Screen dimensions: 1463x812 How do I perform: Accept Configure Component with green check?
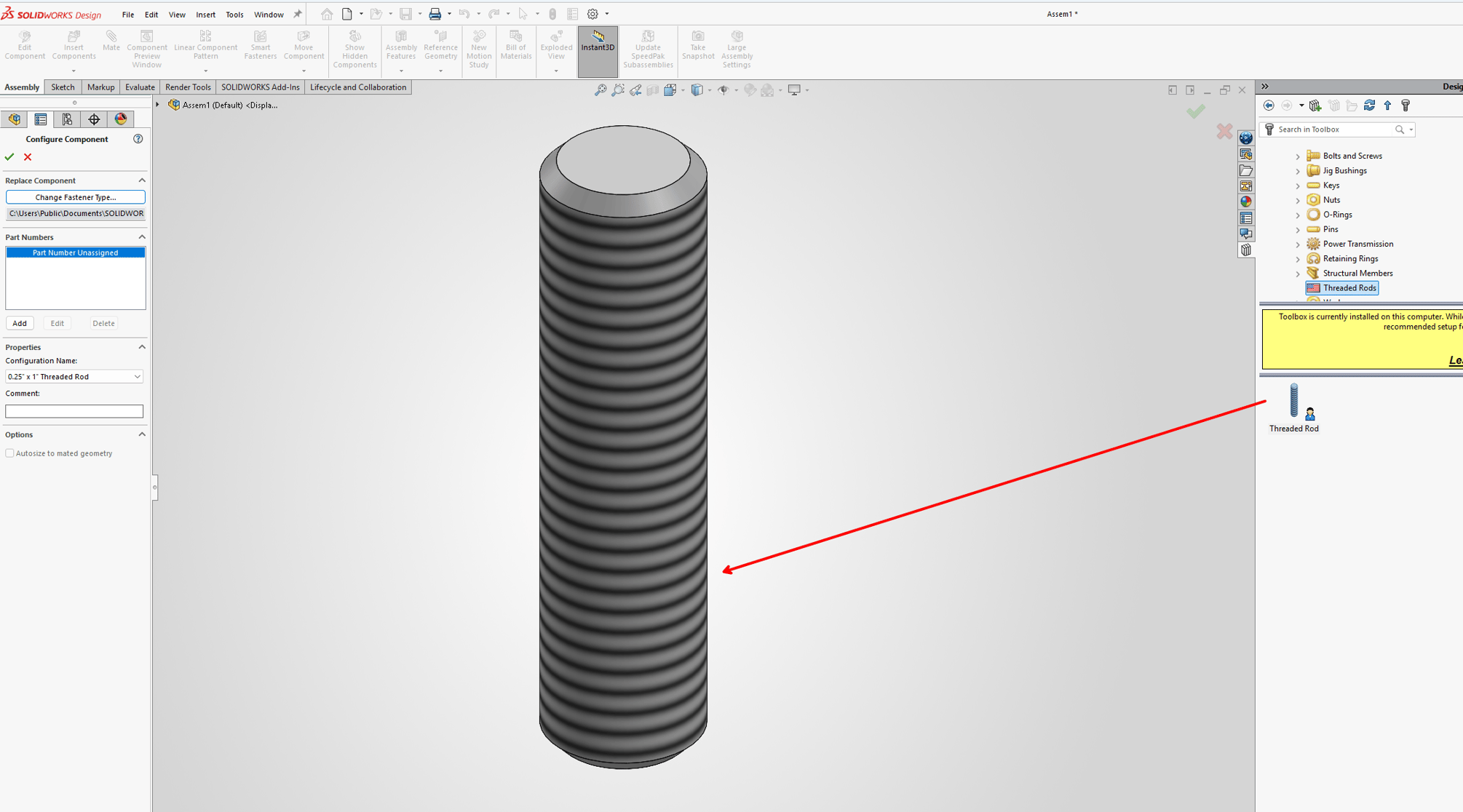click(x=9, y=157)
